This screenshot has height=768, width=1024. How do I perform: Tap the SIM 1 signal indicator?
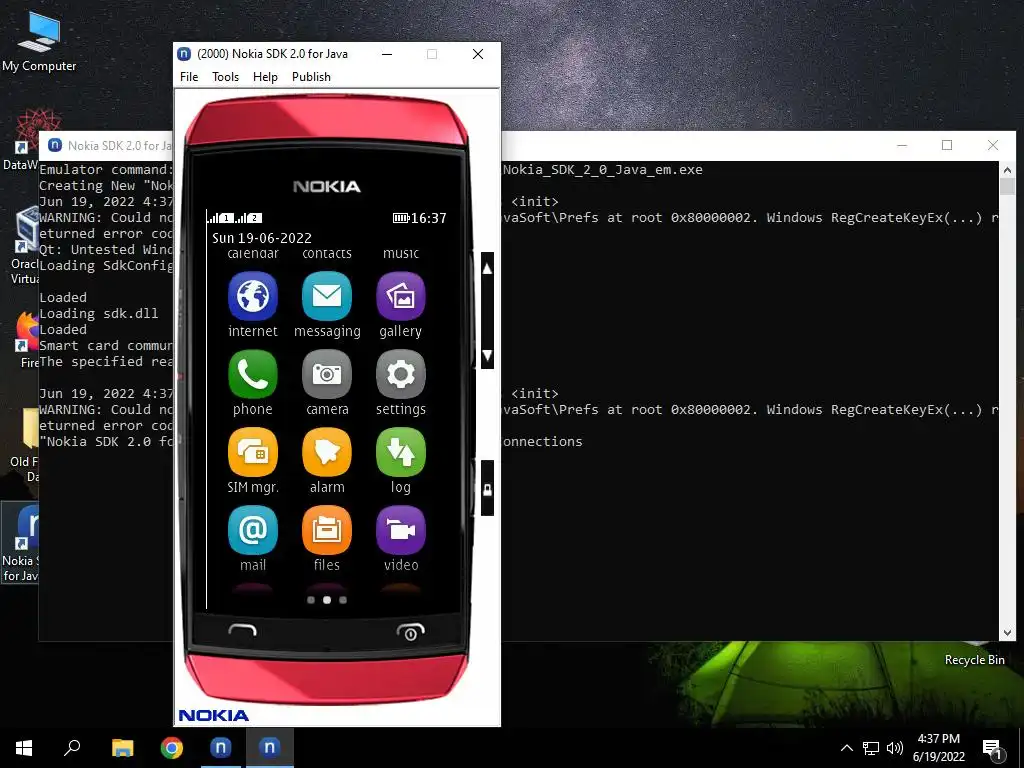tap(221, 218)
